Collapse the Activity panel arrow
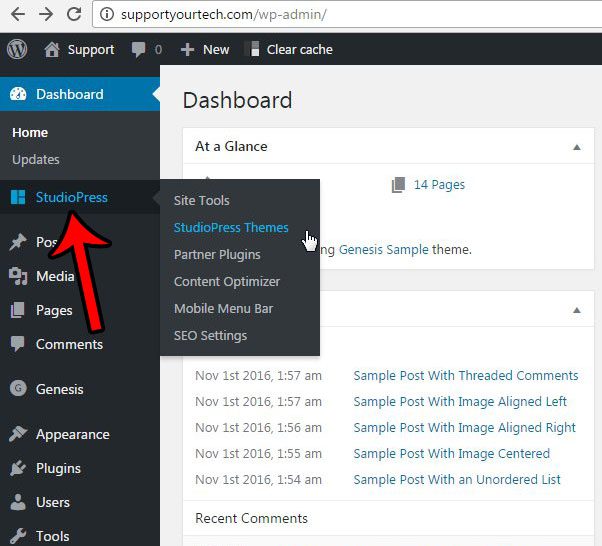The image size is (602, 546). 576,310
